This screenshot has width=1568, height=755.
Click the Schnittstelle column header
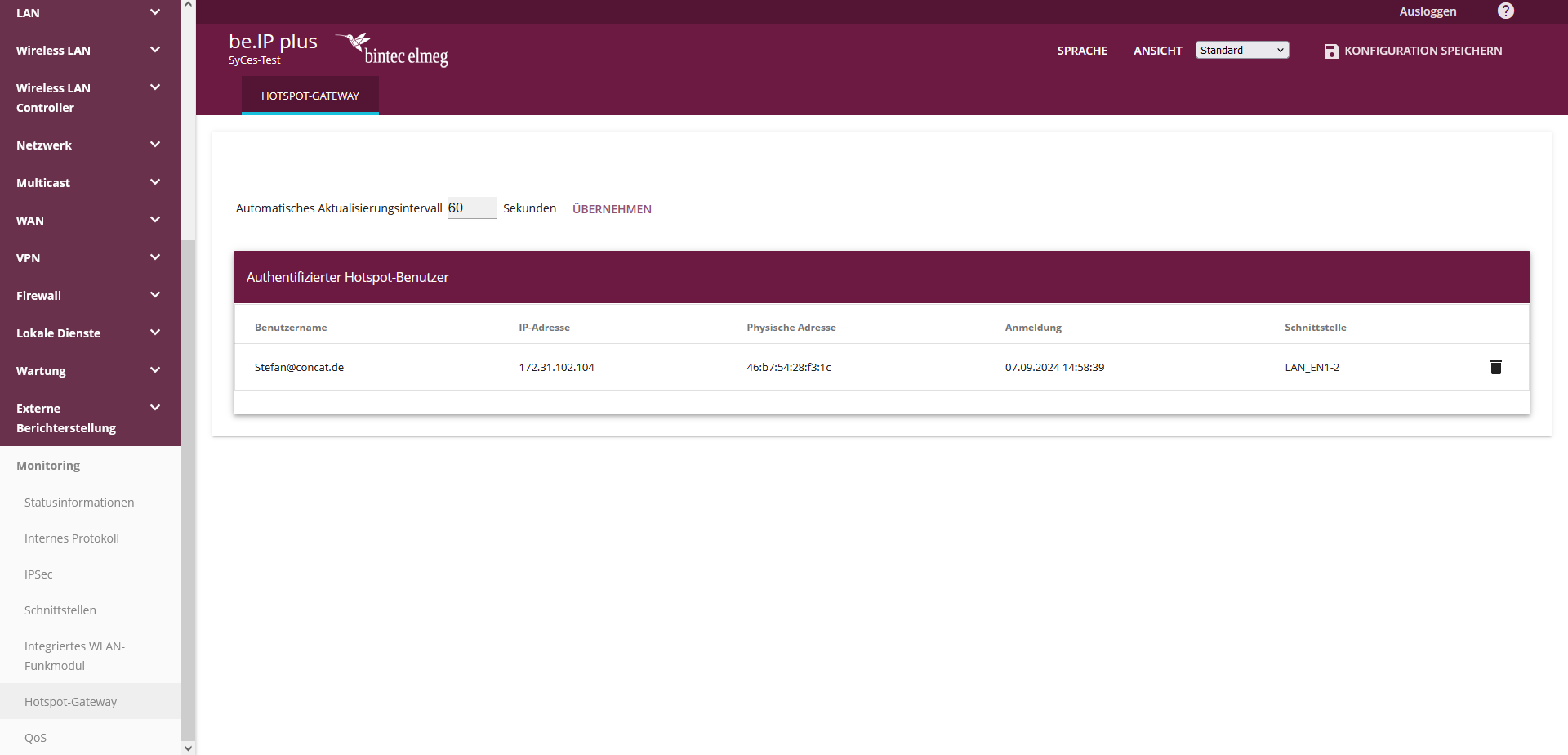(x=1316, y=328)
